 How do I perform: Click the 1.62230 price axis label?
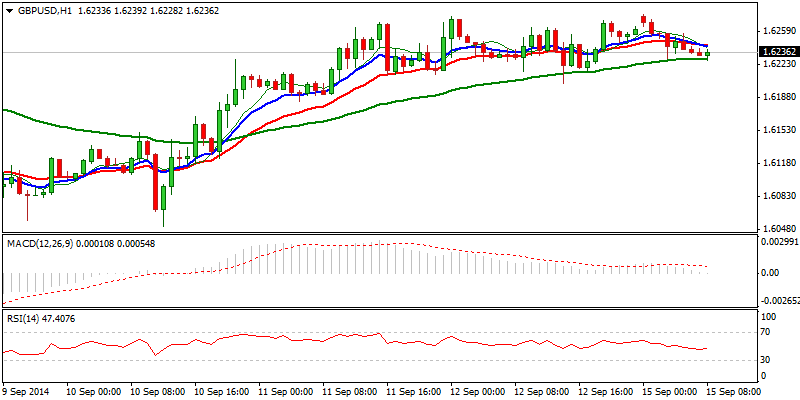tap(778, 64)
